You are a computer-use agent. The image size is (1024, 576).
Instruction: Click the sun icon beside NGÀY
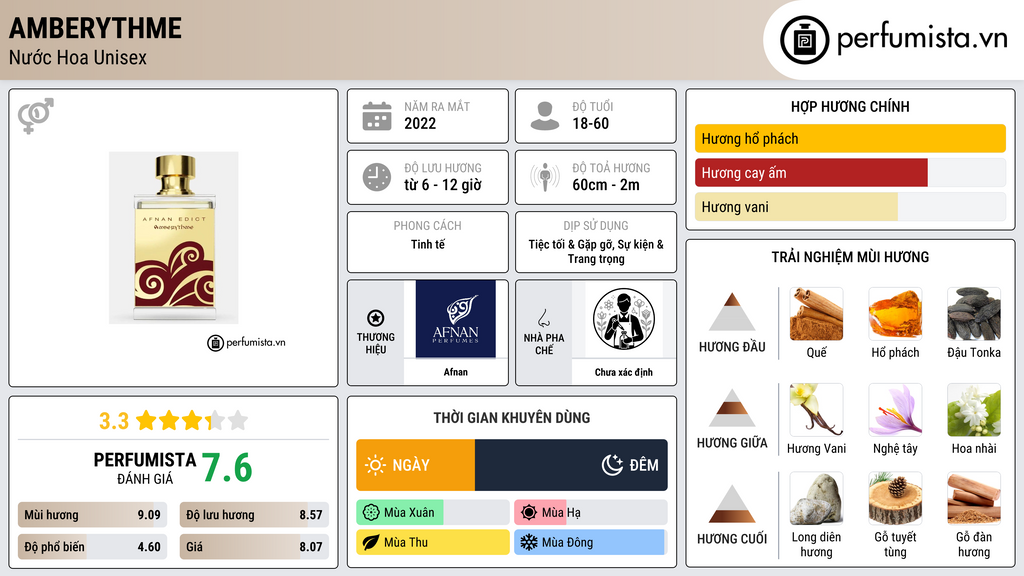pyautogui.click(x=376, y=465)
